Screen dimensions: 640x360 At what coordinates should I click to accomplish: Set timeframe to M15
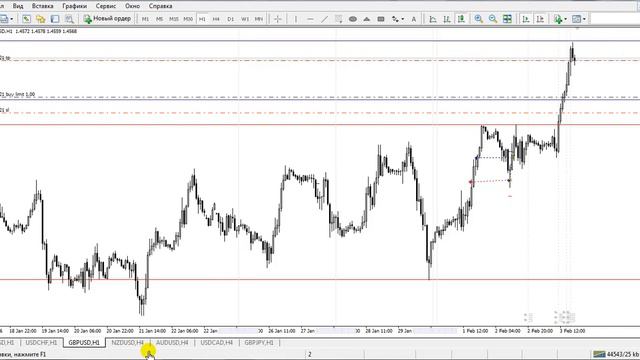pos(173,19)
